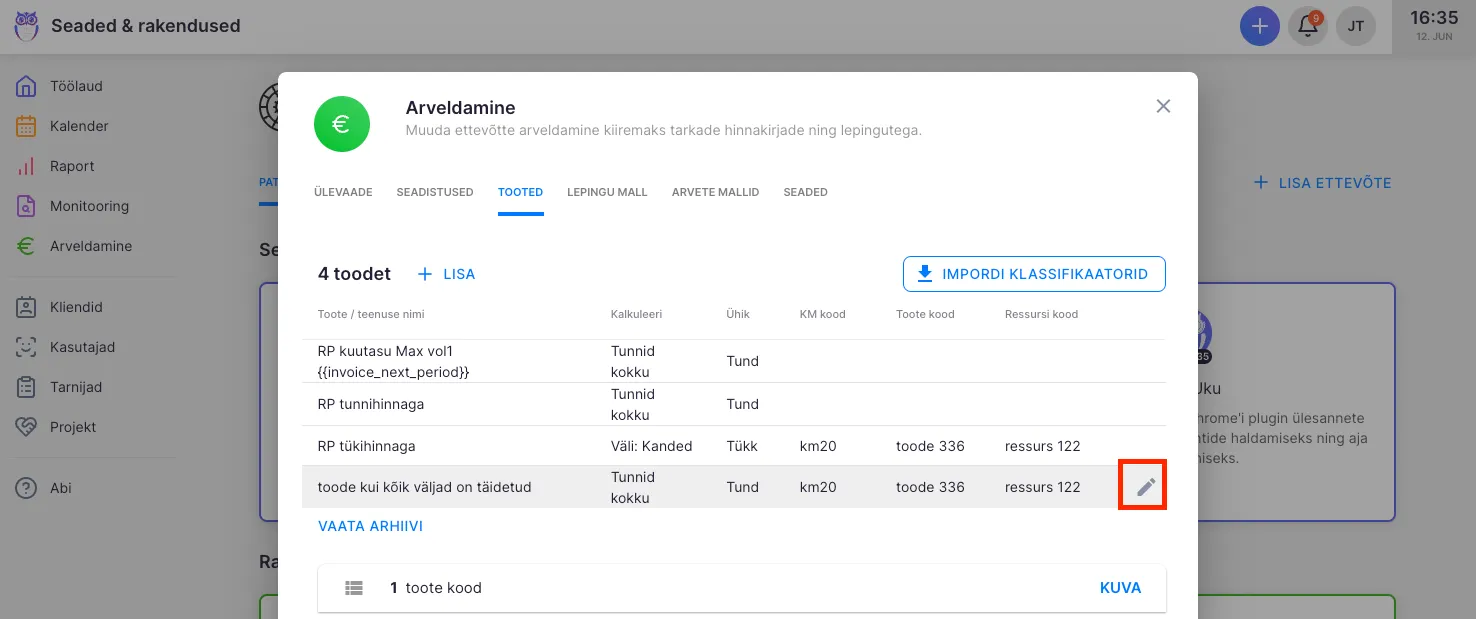Go to Raport in sidebar

click(72, 166)
